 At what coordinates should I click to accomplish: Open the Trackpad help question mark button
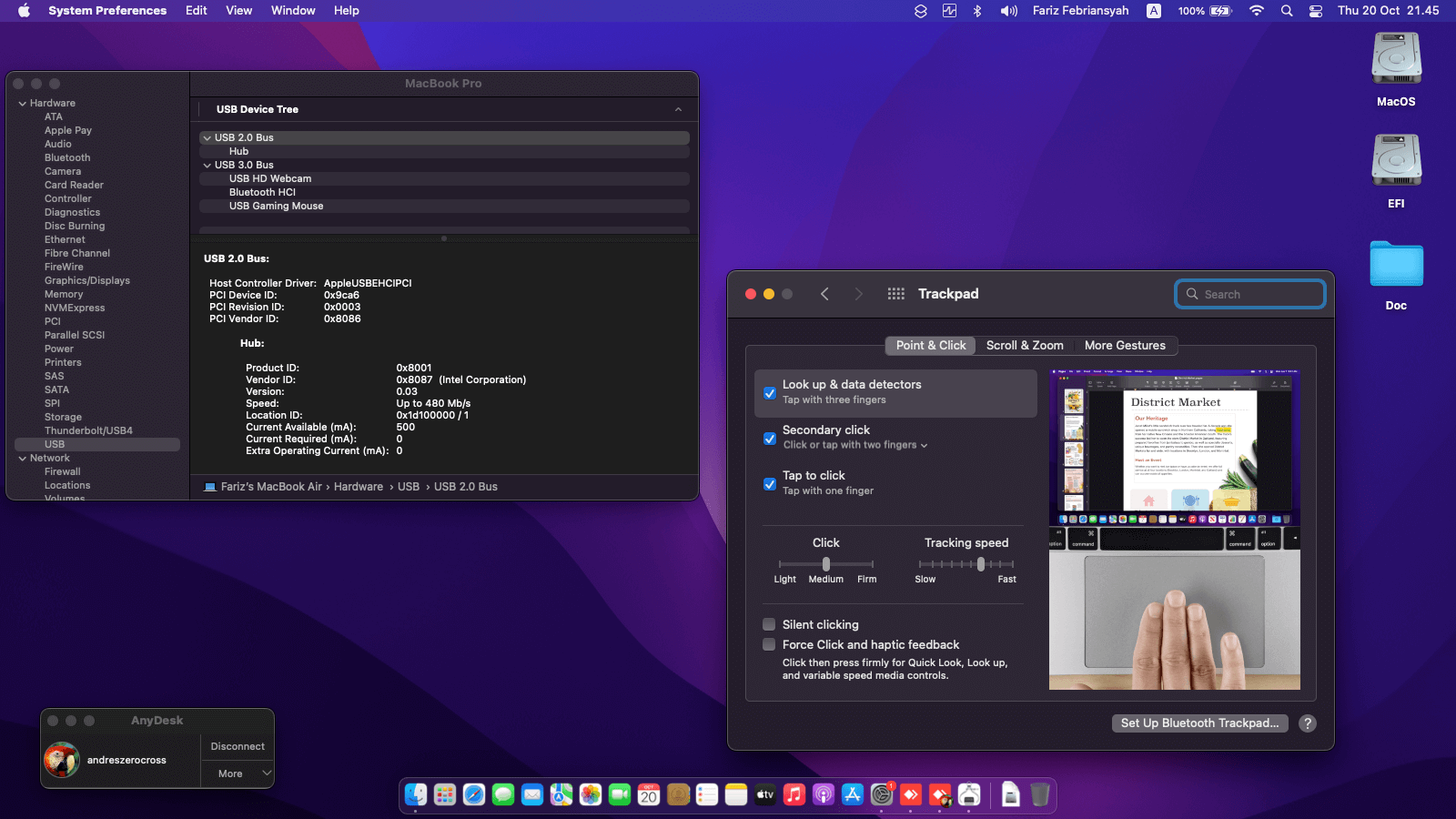(x=1307, y=723)
